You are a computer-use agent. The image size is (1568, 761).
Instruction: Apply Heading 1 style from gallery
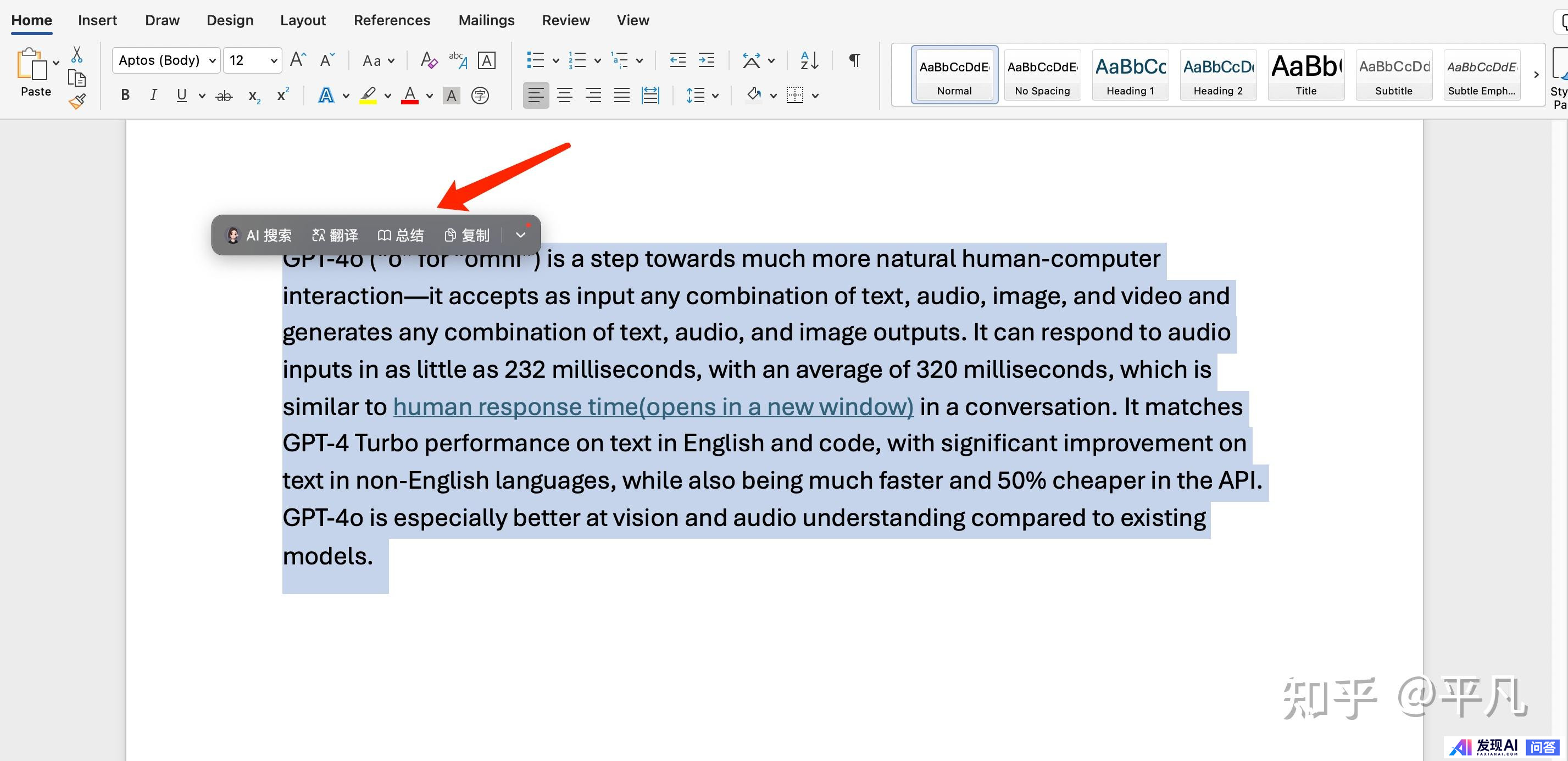(x=1130, y=75)
